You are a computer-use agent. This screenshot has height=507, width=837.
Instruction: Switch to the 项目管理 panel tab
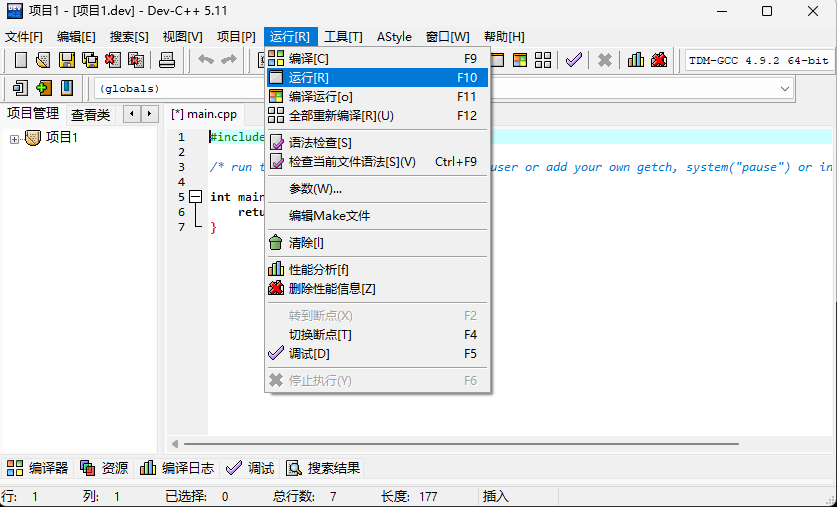click(x=33, y=114)
